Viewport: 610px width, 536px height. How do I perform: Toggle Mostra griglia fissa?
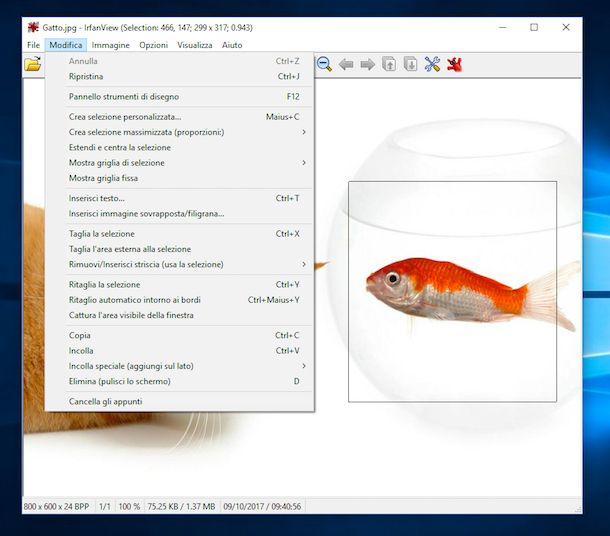point(180,178)
